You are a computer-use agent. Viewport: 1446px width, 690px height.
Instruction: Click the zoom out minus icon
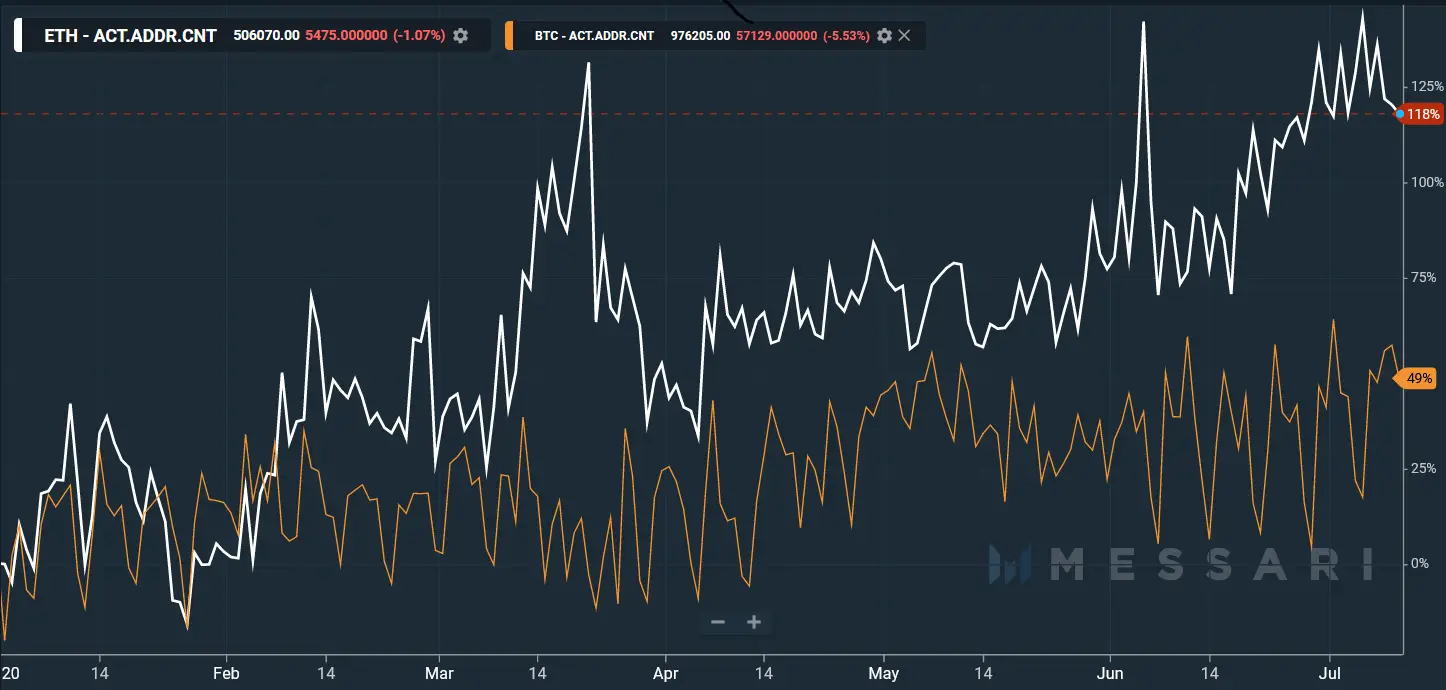coord(718,621)
